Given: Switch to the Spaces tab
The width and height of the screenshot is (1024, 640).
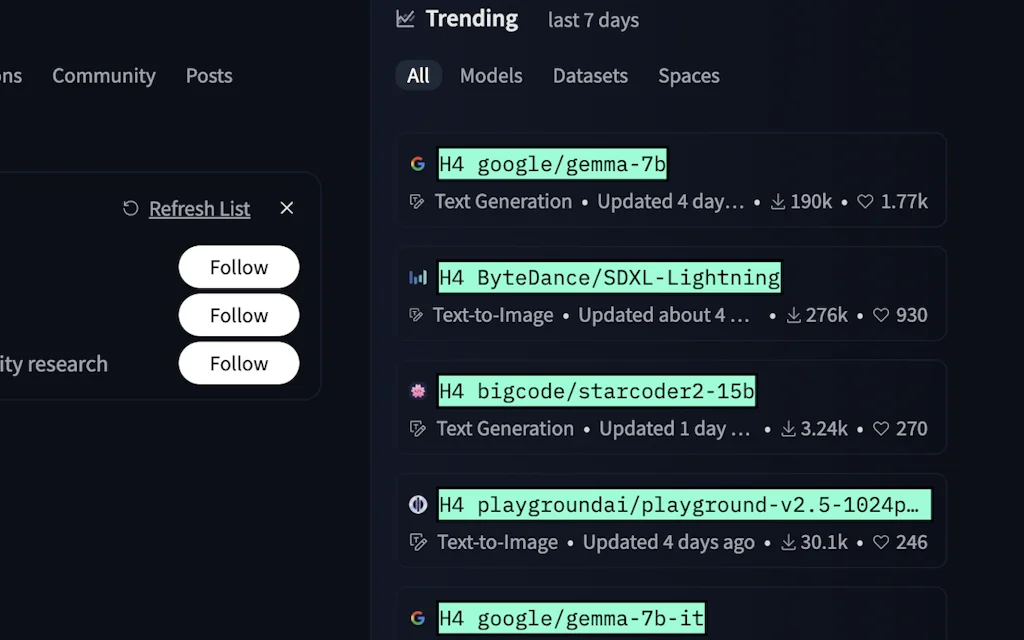Looking at the screenshot, I should (x=688, y=76).
